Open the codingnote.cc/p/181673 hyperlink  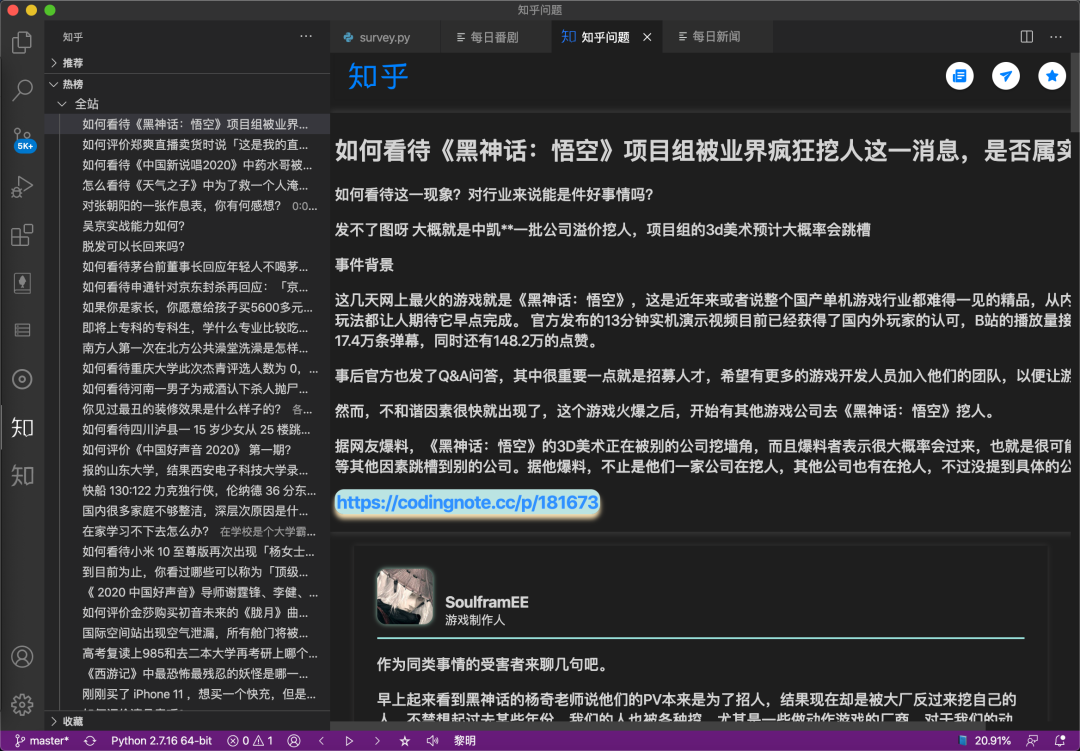click(466, 503)
